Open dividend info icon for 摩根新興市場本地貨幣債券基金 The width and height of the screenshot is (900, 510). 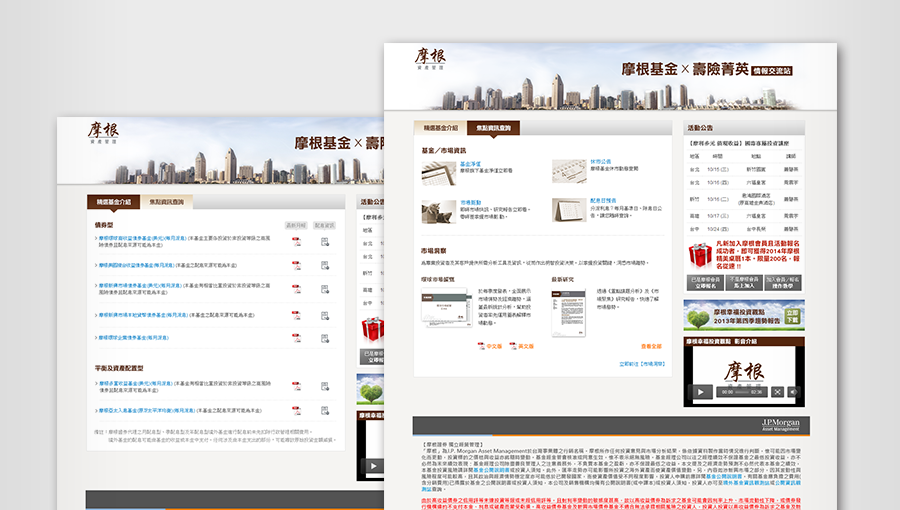[x=325, y=315]
